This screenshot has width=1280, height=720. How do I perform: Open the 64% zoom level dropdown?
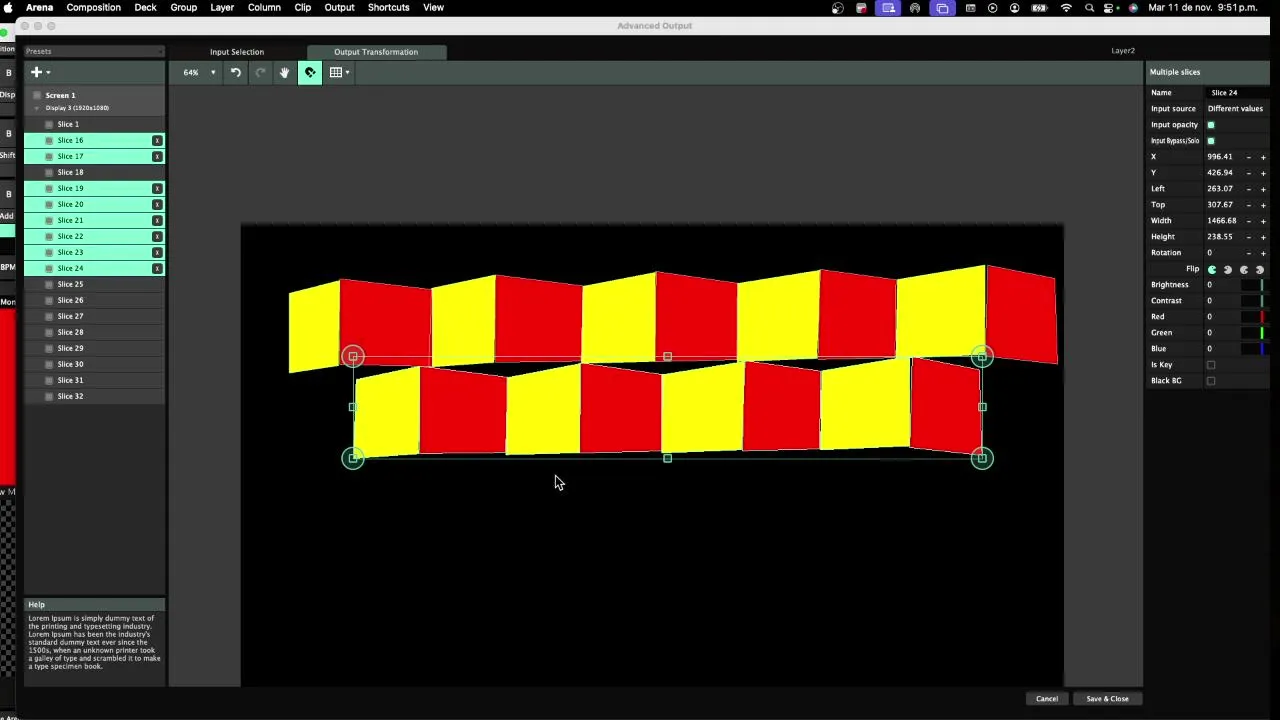[x=199, y=72]
